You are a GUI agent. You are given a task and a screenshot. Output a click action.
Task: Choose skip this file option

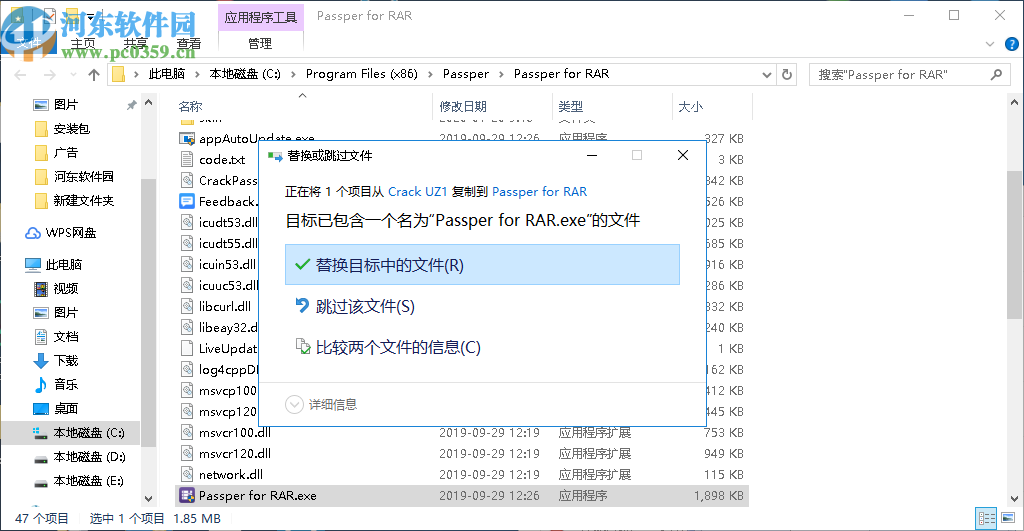pos(356,306)
